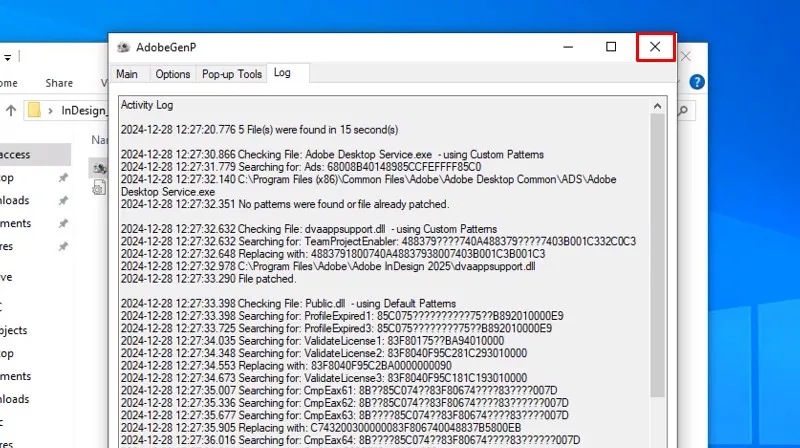The width and height of the screenshot is (800, 448).
Task: Open the Options tab
Action: click(172, 74)
